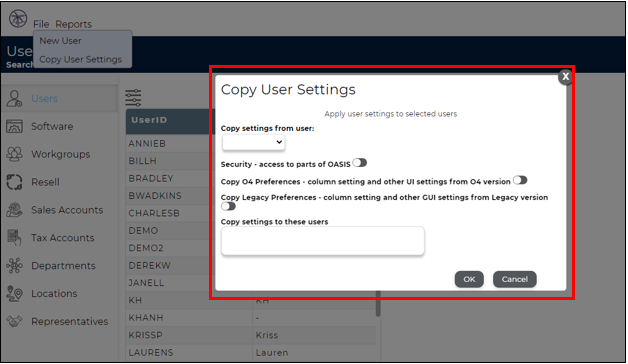Click the Sales Accounts sidebar icon
This screenshot has width=628, height=364.
tap(14, 210)
